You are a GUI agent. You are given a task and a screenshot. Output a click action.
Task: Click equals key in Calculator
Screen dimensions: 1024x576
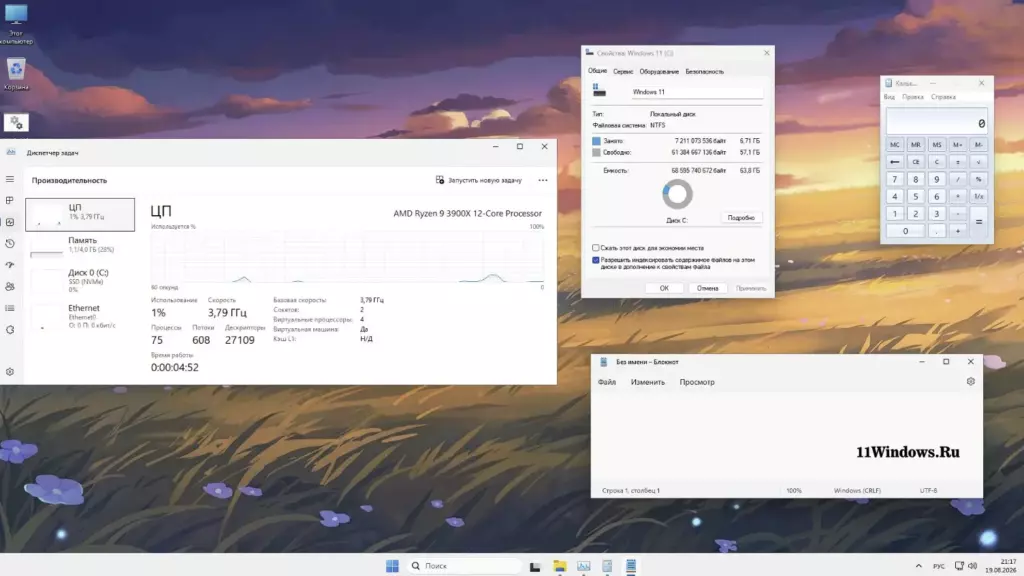(x=978, y=222)
